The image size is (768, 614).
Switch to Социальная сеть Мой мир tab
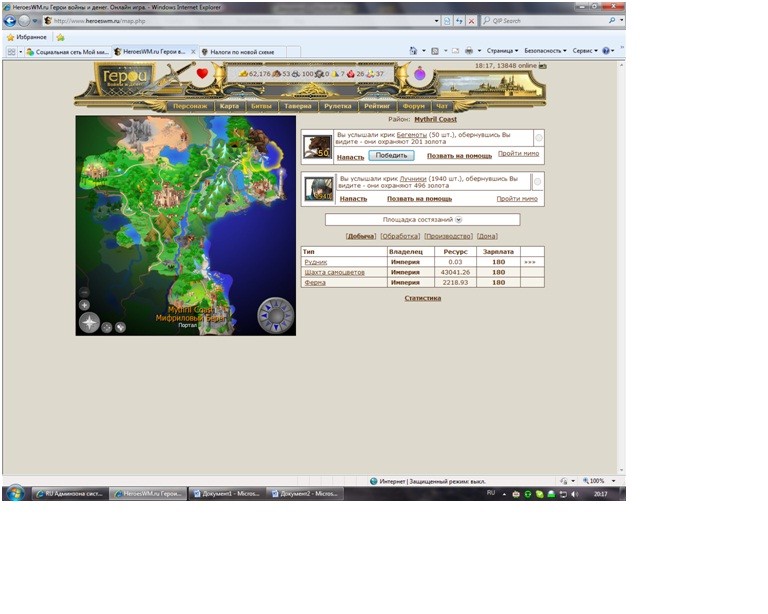click(x=68, y=51)
